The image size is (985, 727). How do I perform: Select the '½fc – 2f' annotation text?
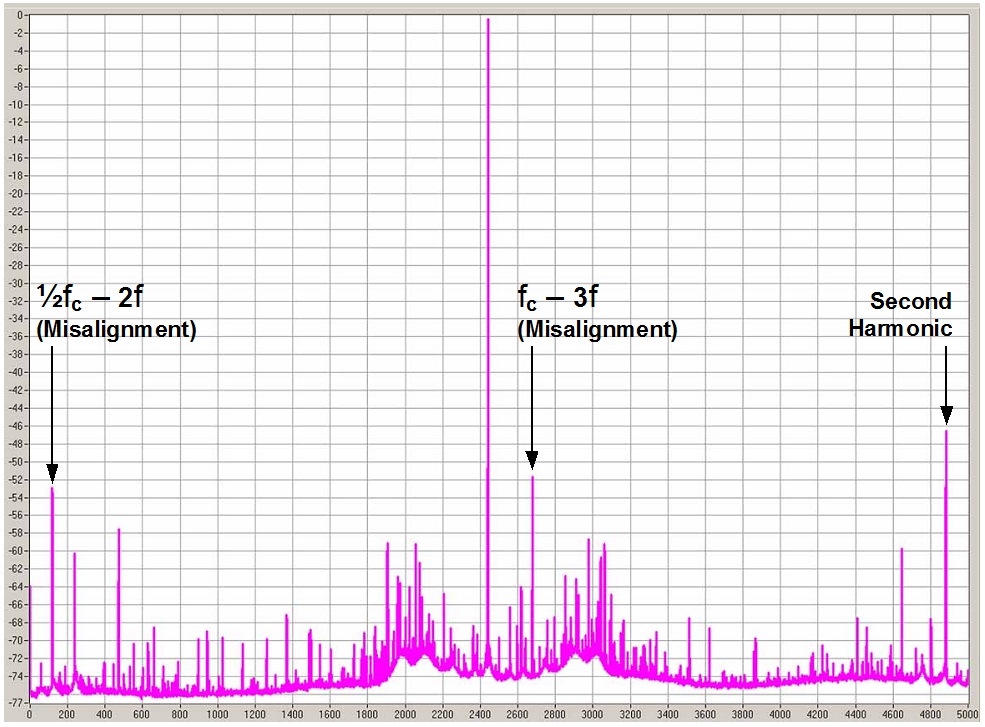90,297
